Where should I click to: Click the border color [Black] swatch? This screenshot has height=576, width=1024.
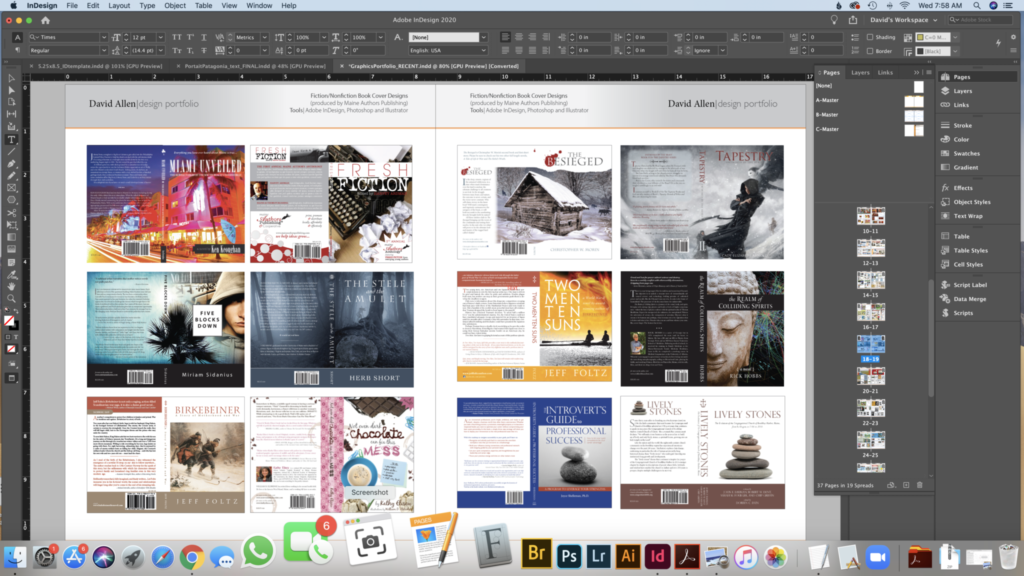920,50
